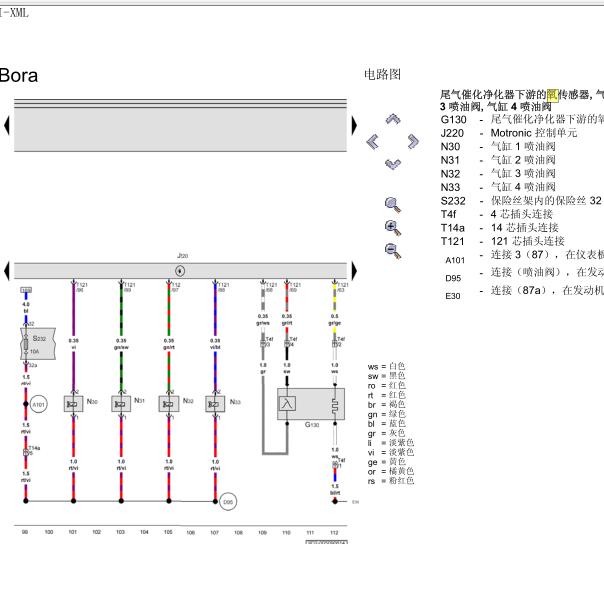
Task: Click the 10A fuse rating label
Action: tap(35, 352)
